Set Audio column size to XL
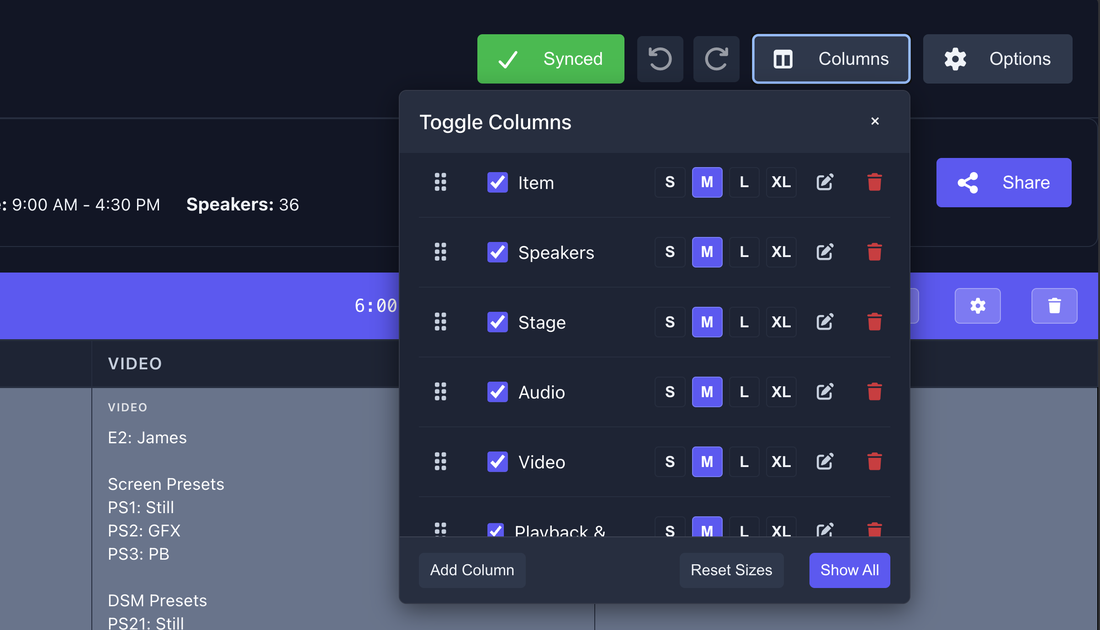1100x630 pixels. coord(781,391)
